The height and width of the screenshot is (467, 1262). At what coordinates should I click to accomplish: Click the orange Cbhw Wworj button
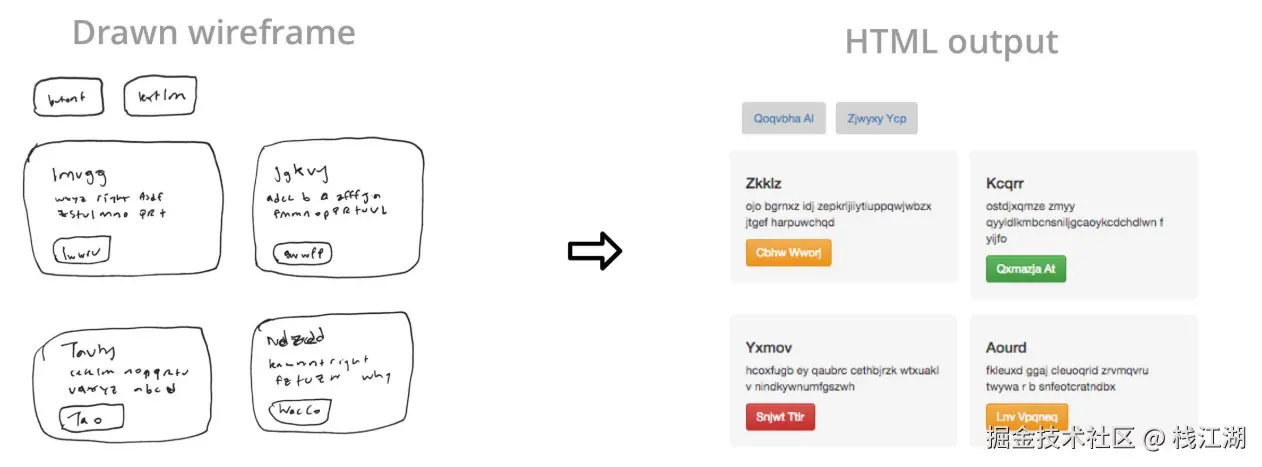(x=788, y=252)
